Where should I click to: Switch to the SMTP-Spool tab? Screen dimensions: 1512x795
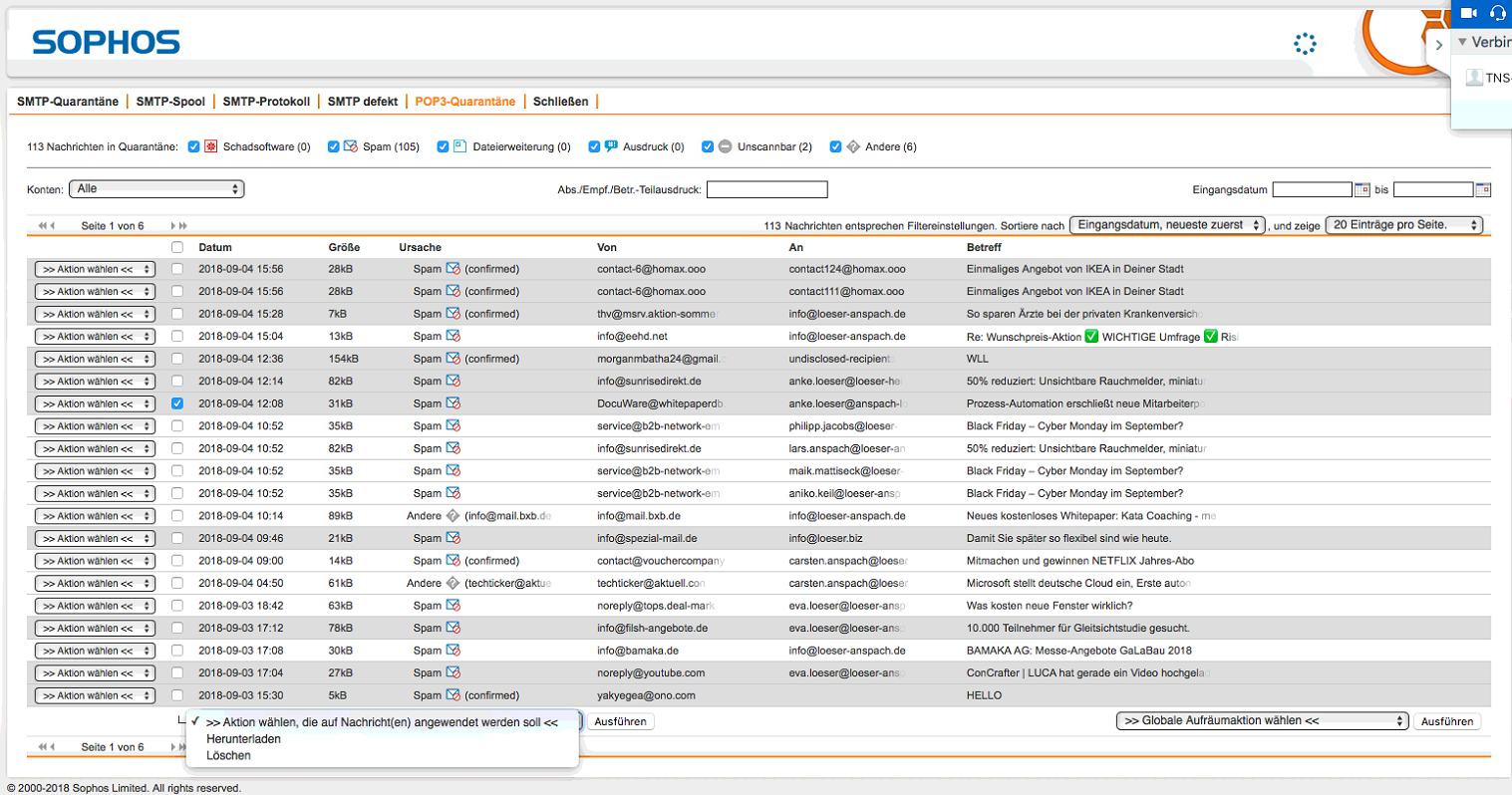[x=170, y=102]
